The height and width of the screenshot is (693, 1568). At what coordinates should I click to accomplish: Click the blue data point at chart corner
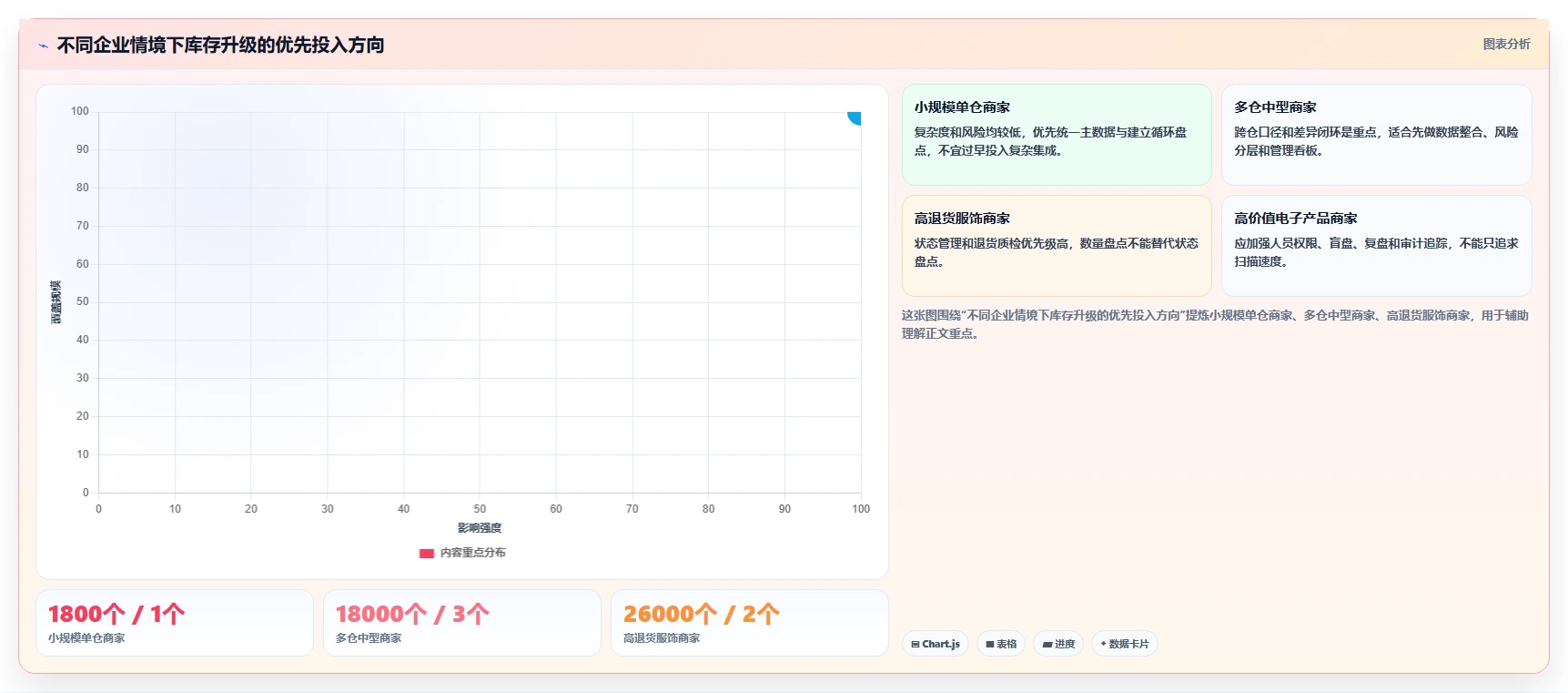[x=855, y=117]
